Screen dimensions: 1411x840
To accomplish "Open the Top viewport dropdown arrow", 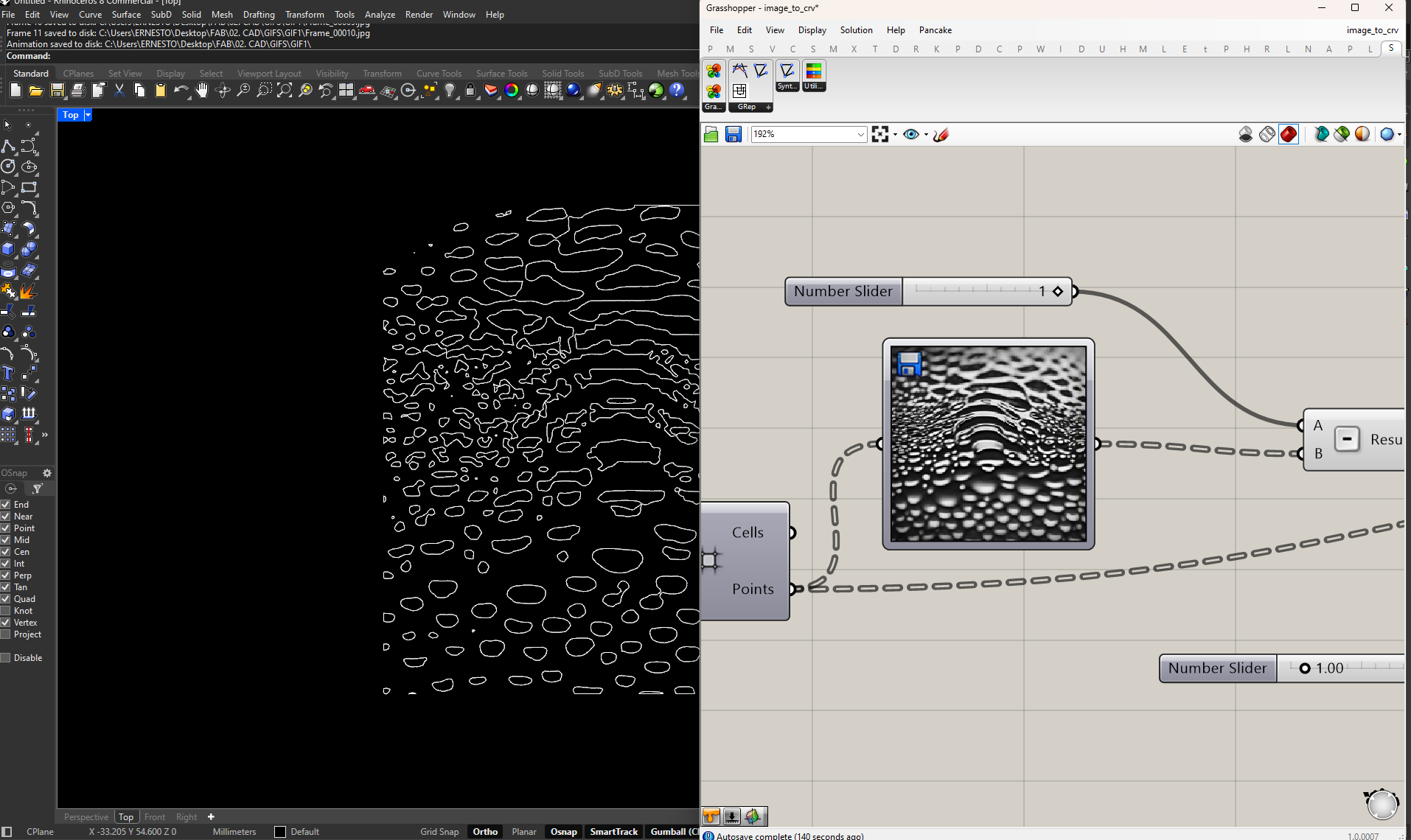I will coord(88,115).
